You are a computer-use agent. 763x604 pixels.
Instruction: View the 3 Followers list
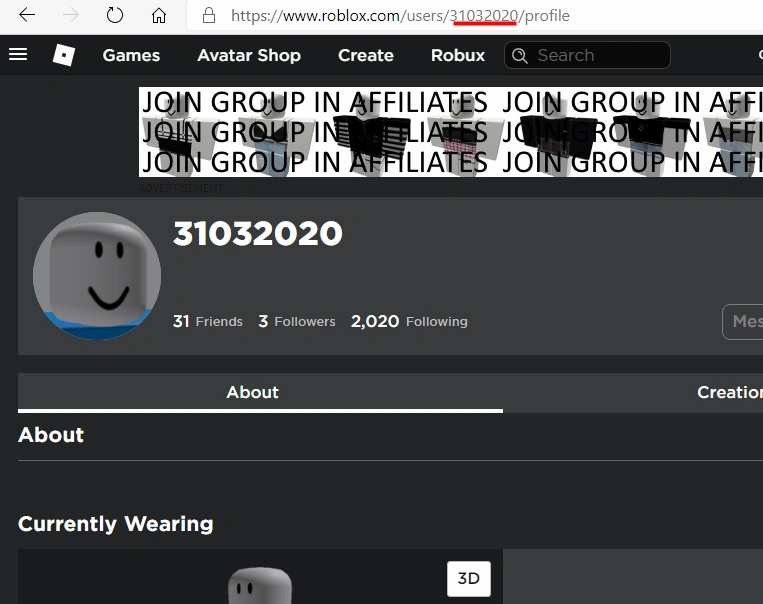pos(297,321)
